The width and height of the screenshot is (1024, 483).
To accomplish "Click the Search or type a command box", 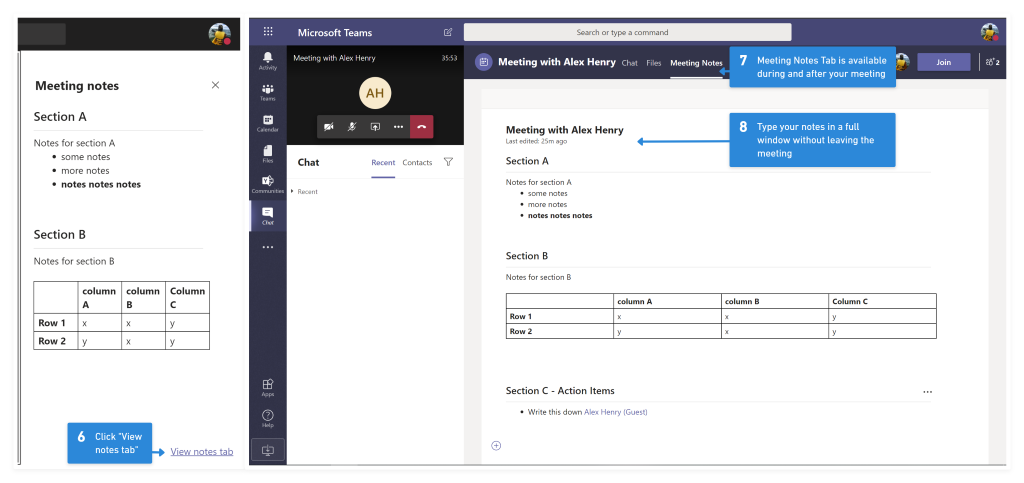I will pyautogui.click(x=628, y=32).
